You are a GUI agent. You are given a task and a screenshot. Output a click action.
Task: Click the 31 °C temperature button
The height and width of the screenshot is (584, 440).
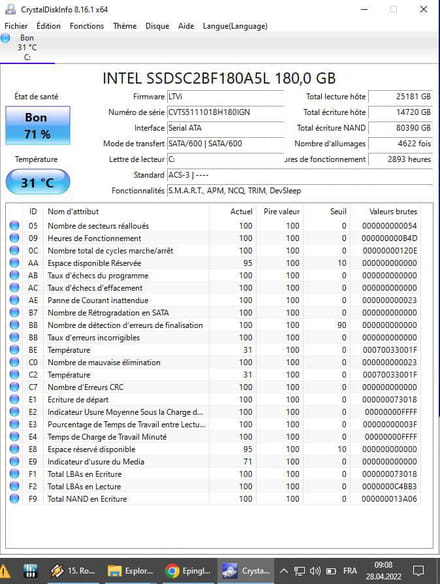[x=38, y=182]
